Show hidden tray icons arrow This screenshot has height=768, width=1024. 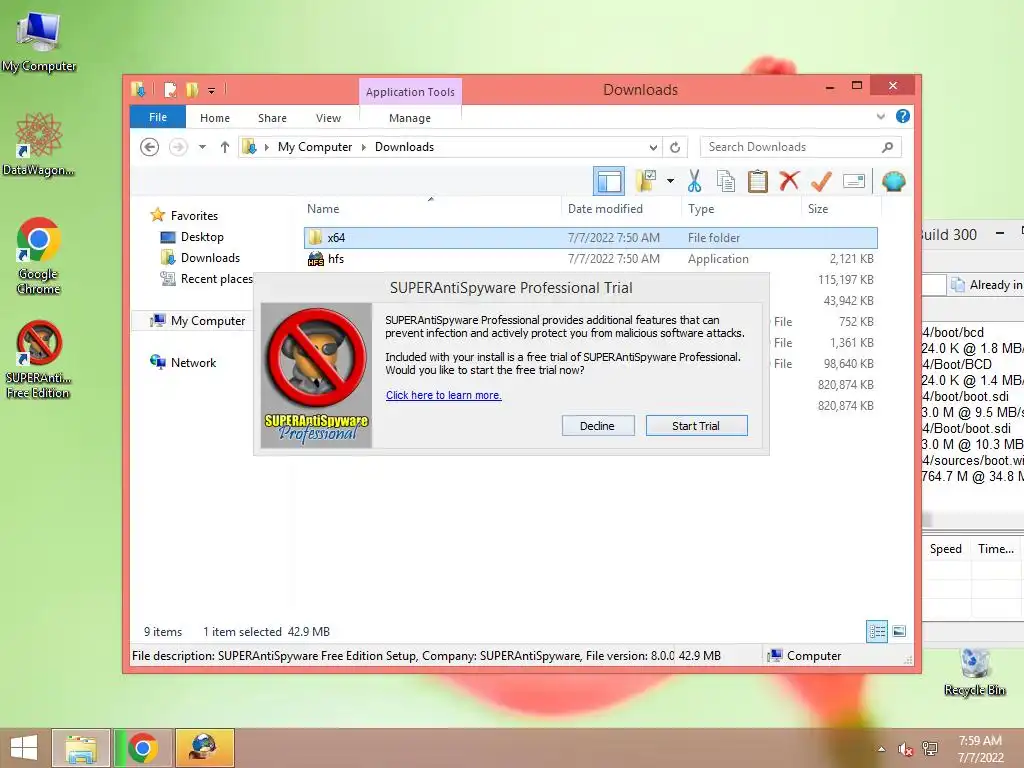pos(881,749)
